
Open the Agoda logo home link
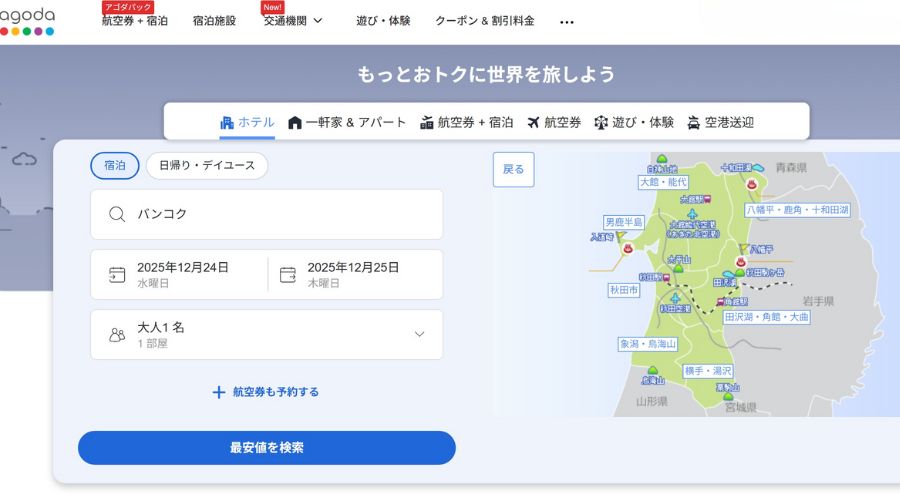coord(27,22)
